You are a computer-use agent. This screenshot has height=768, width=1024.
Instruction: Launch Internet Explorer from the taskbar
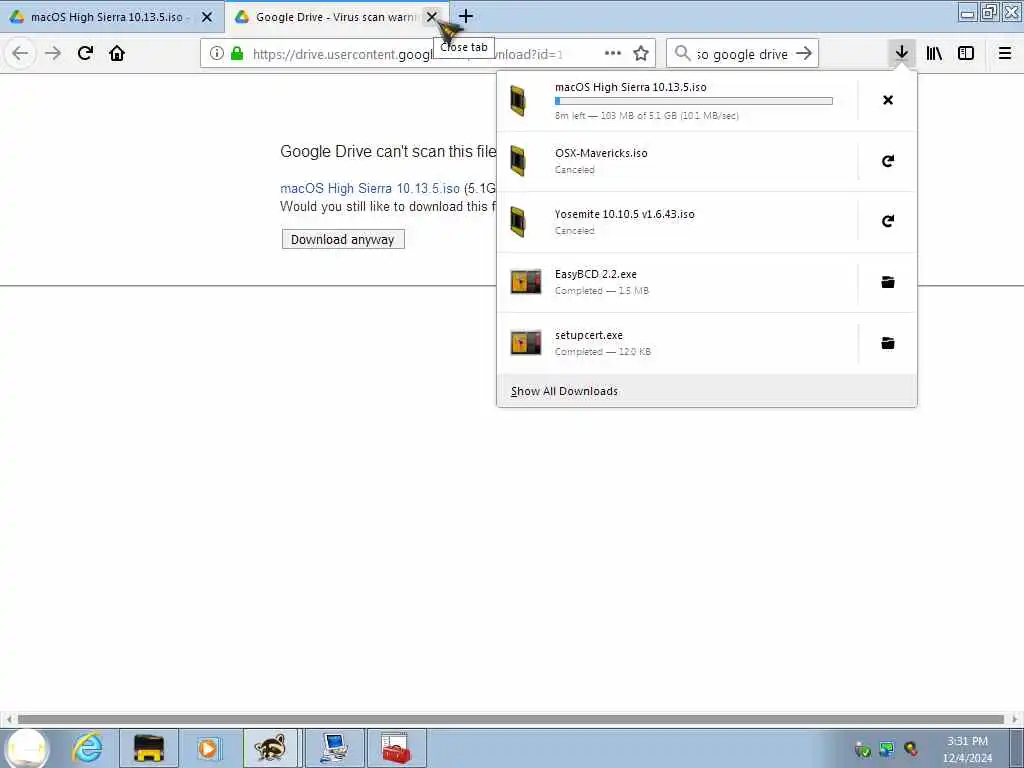click(88, 748)
